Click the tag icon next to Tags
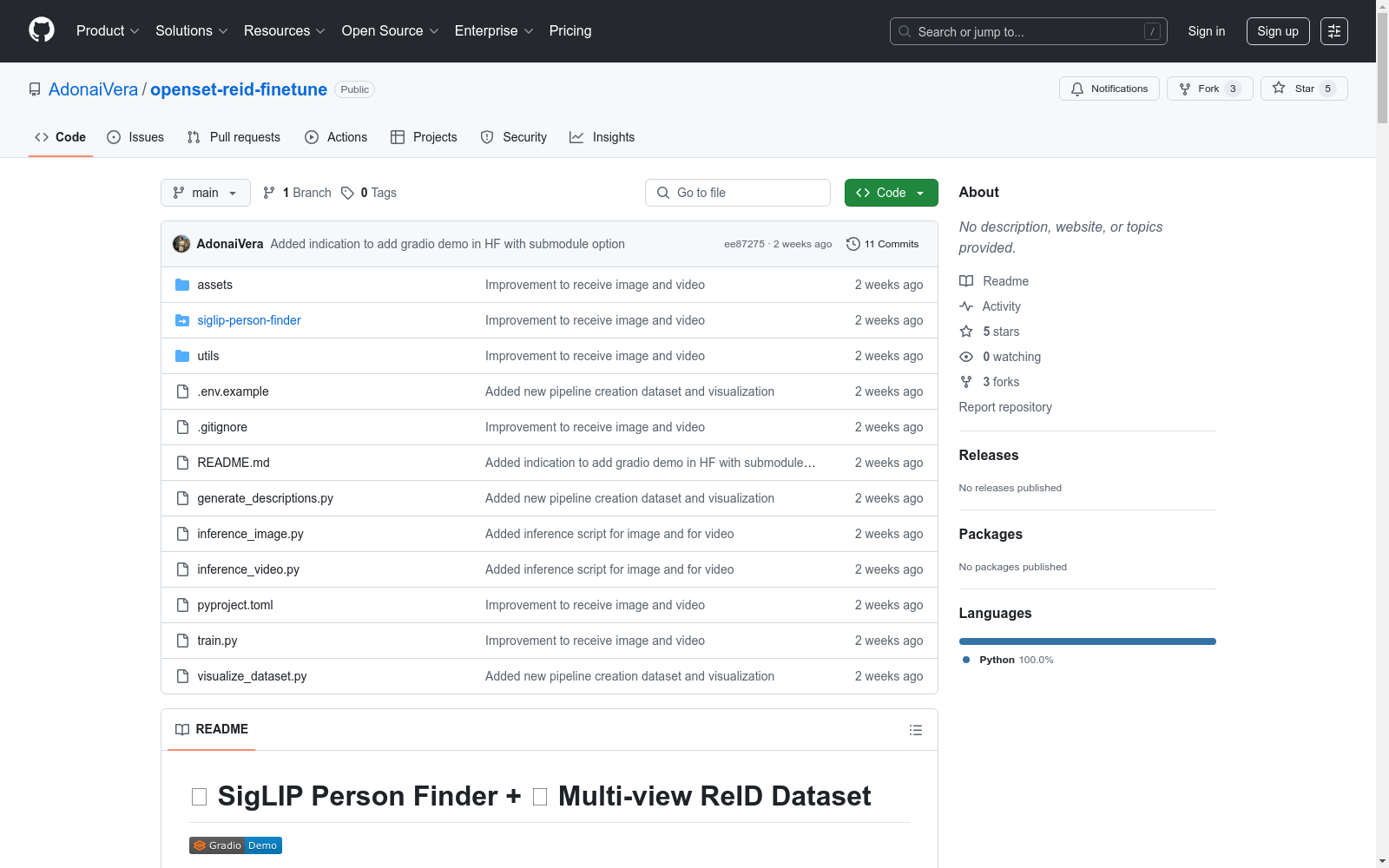 pos(347,193)
